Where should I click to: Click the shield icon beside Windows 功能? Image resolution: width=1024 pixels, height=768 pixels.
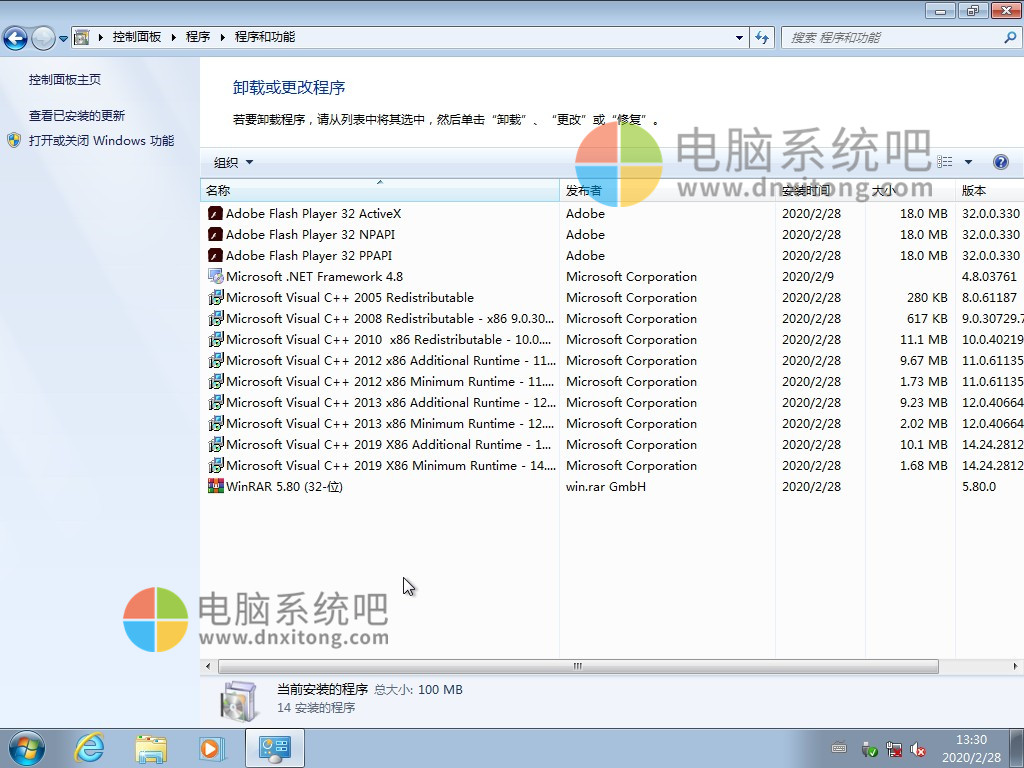pyautogui.click(x=14, y=140)
